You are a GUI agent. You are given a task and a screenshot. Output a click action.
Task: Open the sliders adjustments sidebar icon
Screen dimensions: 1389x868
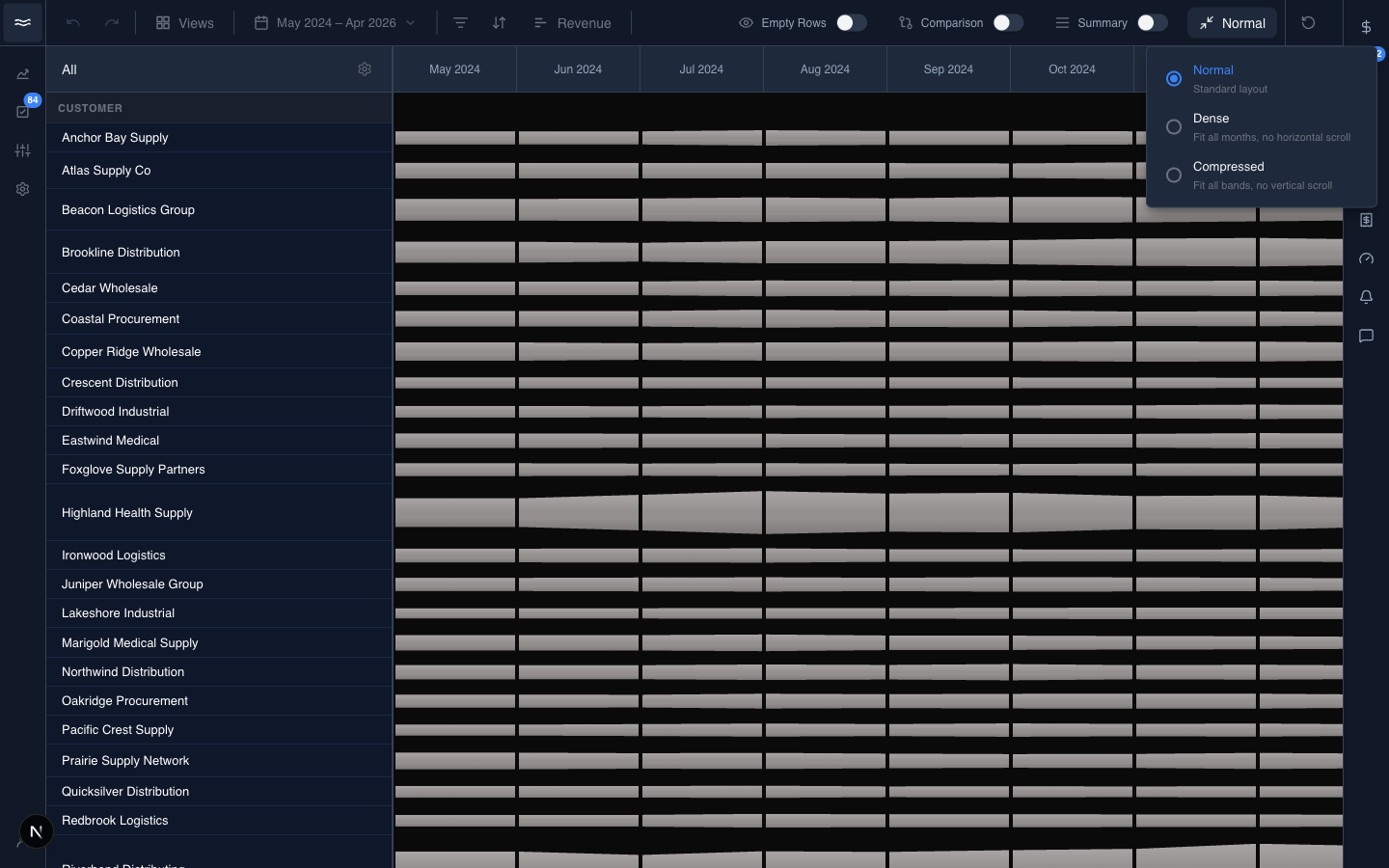coord(22,150)
